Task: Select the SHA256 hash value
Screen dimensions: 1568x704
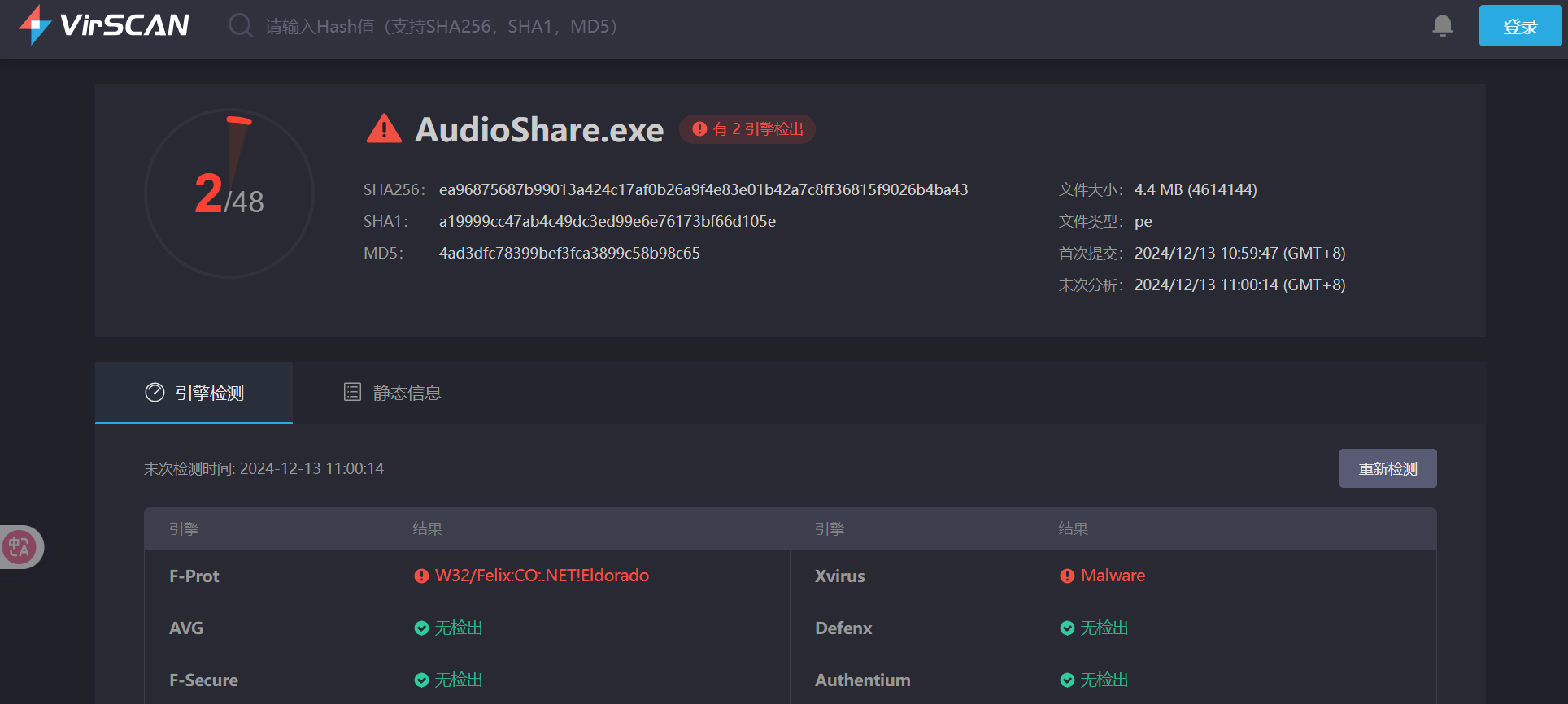Action: tap(703, 189)
